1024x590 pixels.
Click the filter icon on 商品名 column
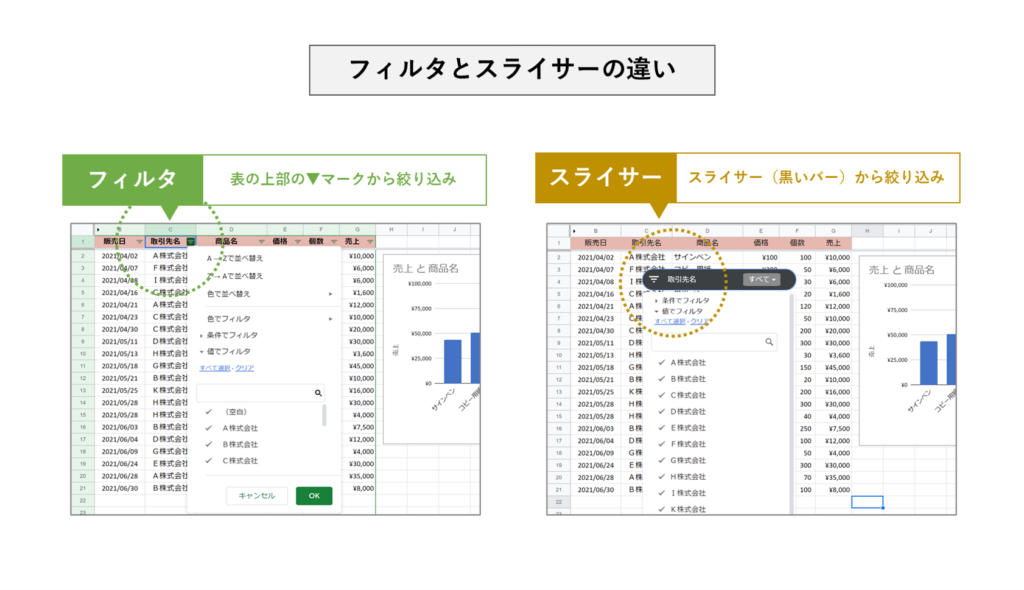click(261, 242)
